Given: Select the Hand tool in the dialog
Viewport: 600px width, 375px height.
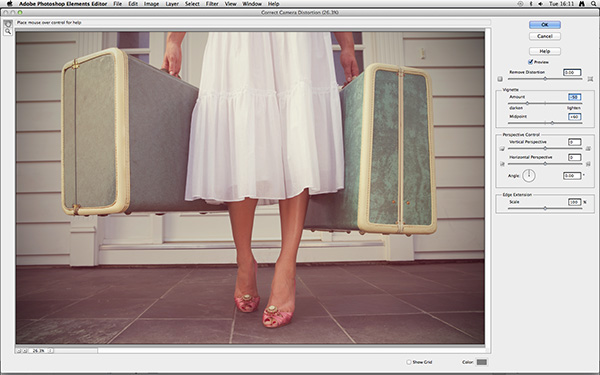Looking at the screenshot, I should [7, 24].
